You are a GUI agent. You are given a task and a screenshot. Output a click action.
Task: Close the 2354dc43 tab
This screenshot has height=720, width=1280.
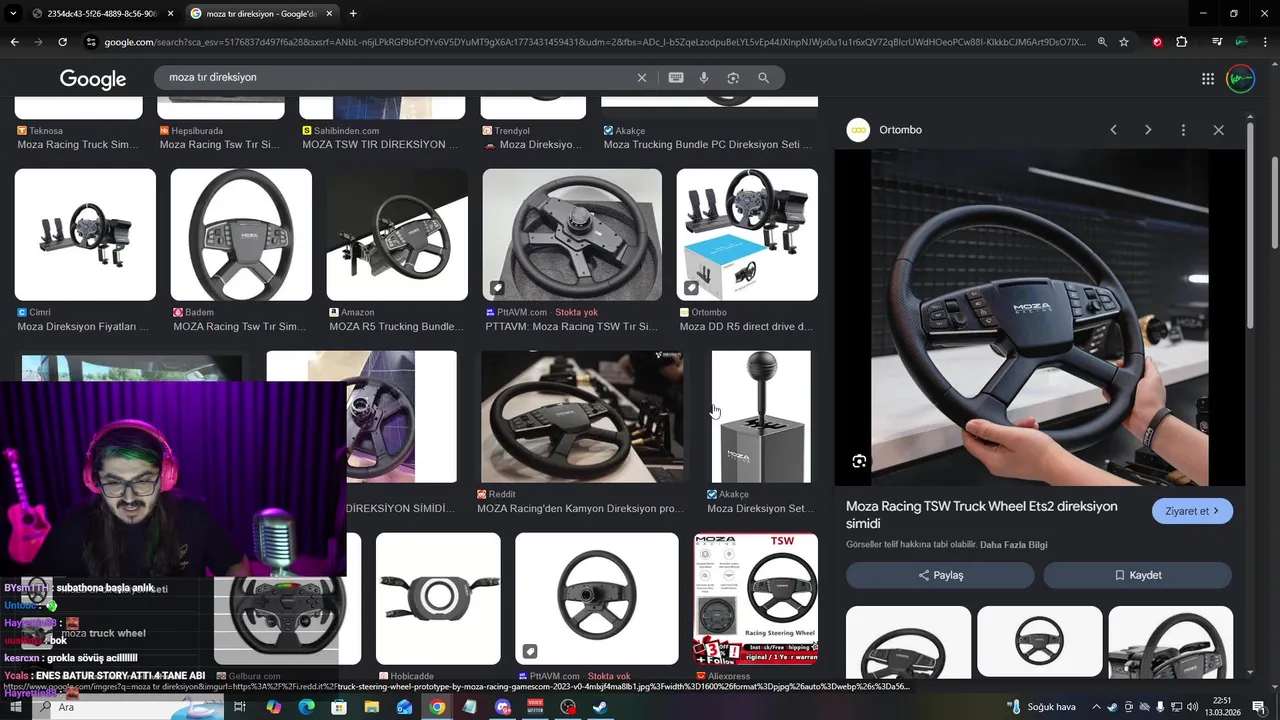pos(170,13)
